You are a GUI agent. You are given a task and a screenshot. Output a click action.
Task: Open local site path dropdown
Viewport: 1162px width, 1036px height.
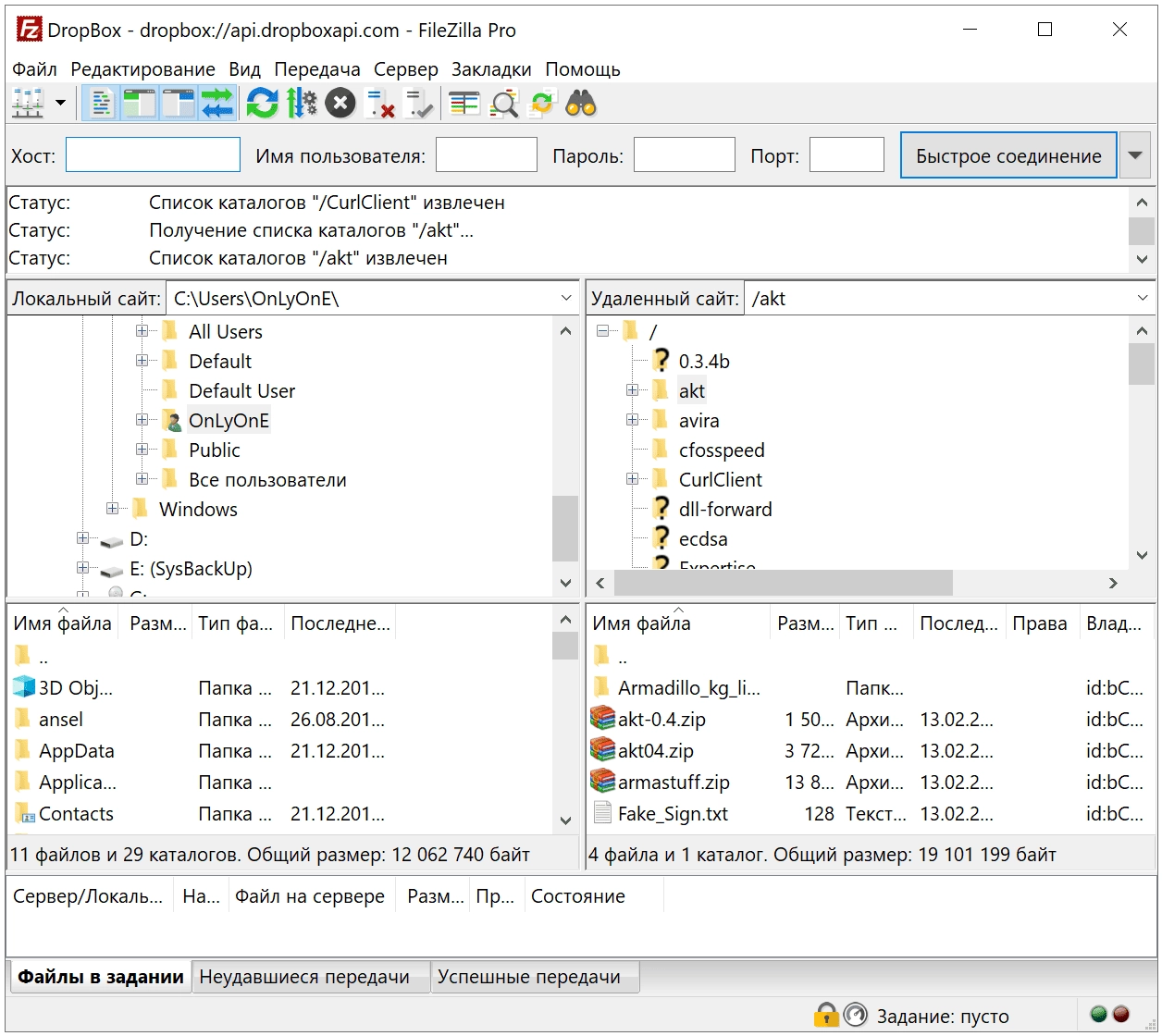tap(566, 299)
